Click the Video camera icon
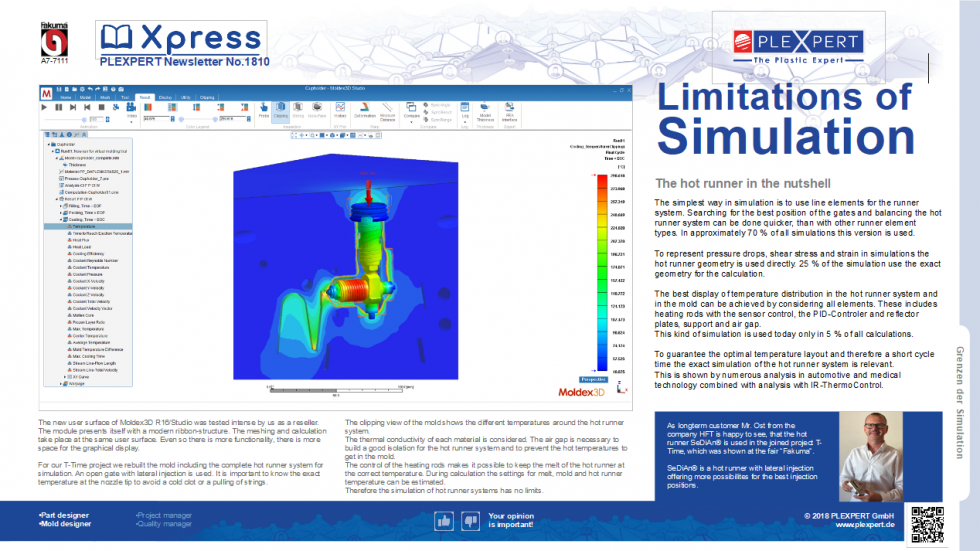This screenshot has height=551, width=980. pyautogui.click(x=132, y=108)
